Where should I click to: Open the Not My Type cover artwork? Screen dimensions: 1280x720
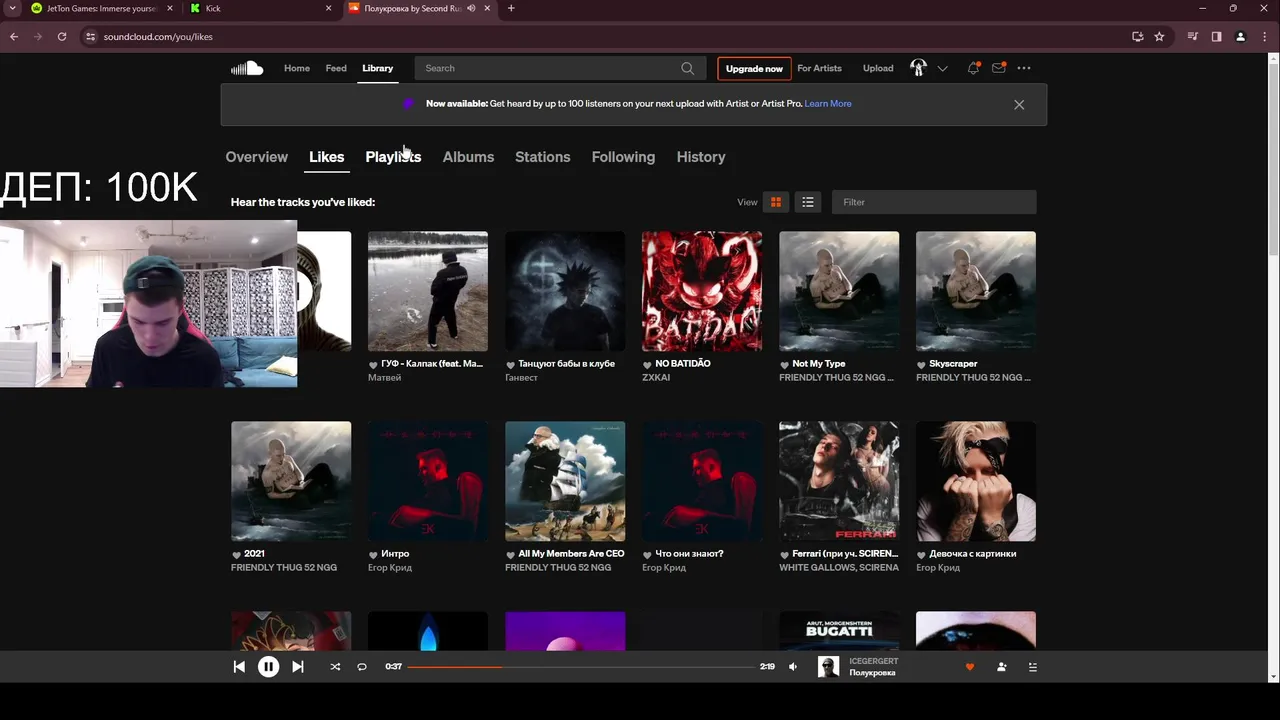(x=839, y=291)
